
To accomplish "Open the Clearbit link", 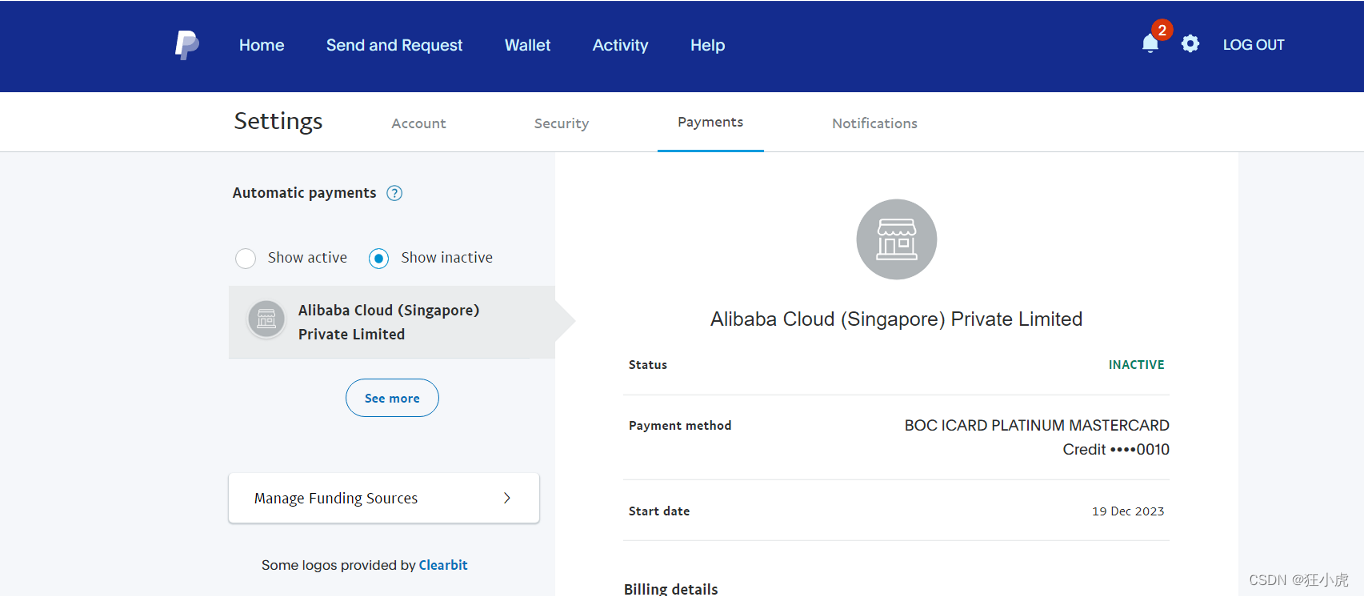I will (443, 565).
